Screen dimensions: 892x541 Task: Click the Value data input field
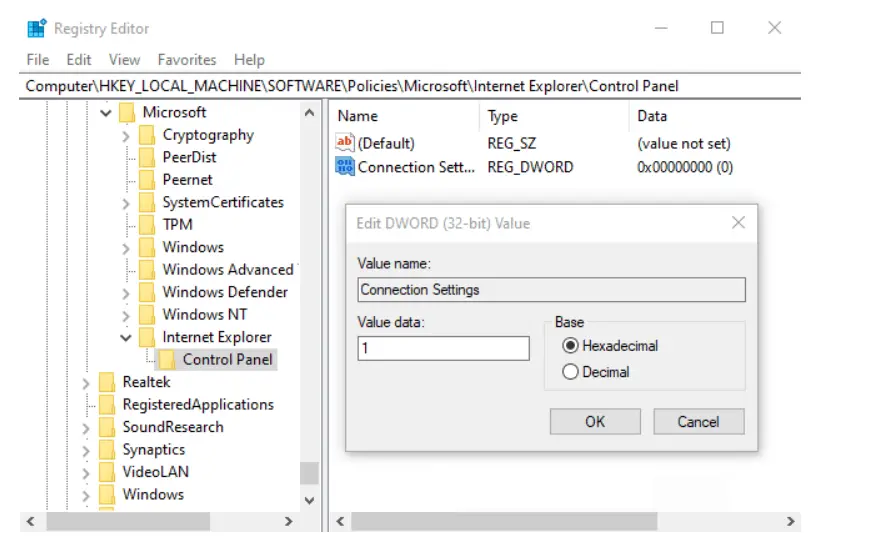(x=443, y=348)
